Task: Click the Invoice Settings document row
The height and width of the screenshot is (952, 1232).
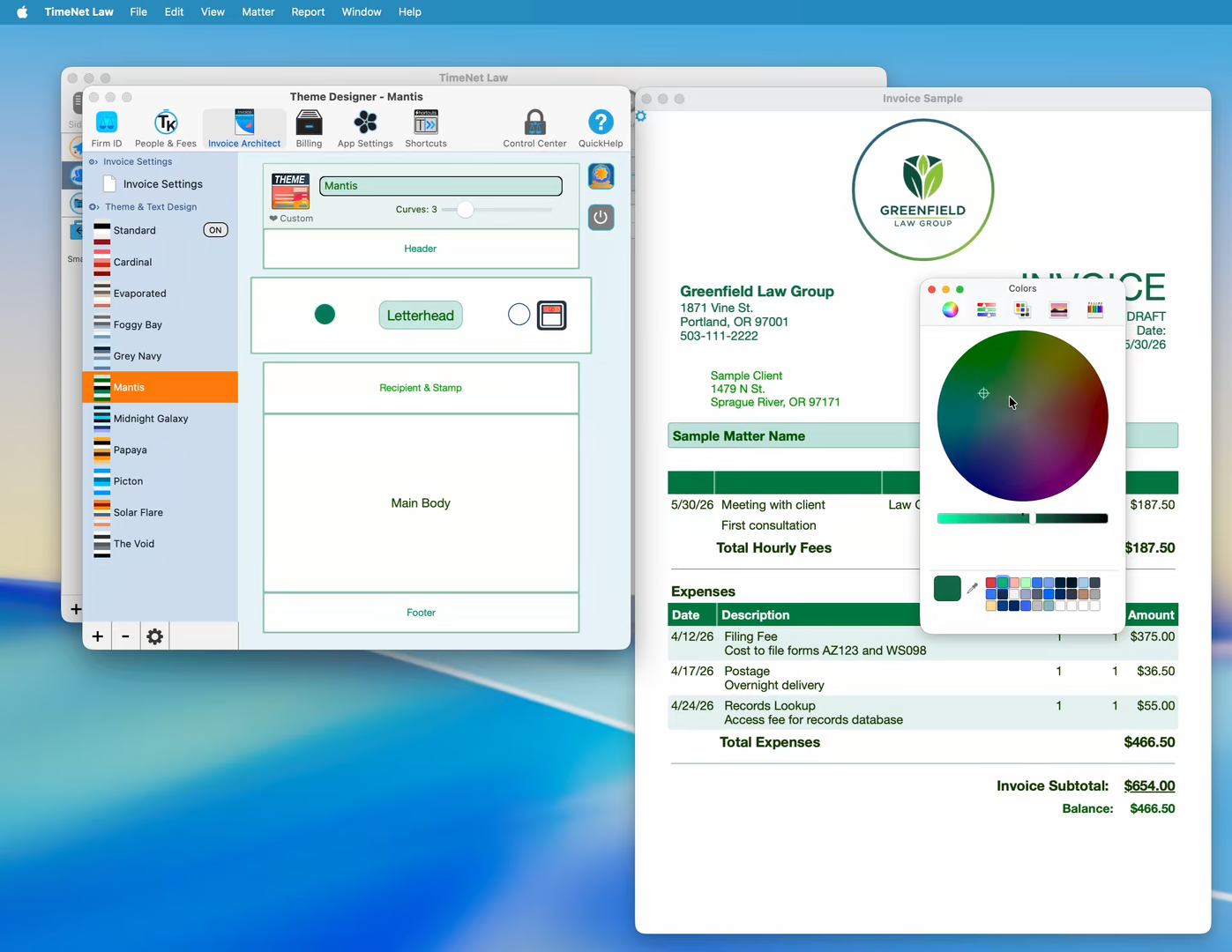Action: [x=161, y=184]
